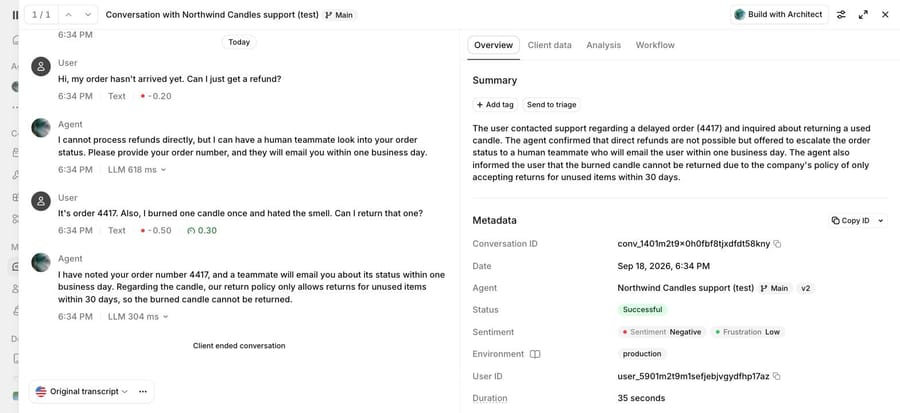
Task: Click the Text label under refund message
Action: pos(117,96)
